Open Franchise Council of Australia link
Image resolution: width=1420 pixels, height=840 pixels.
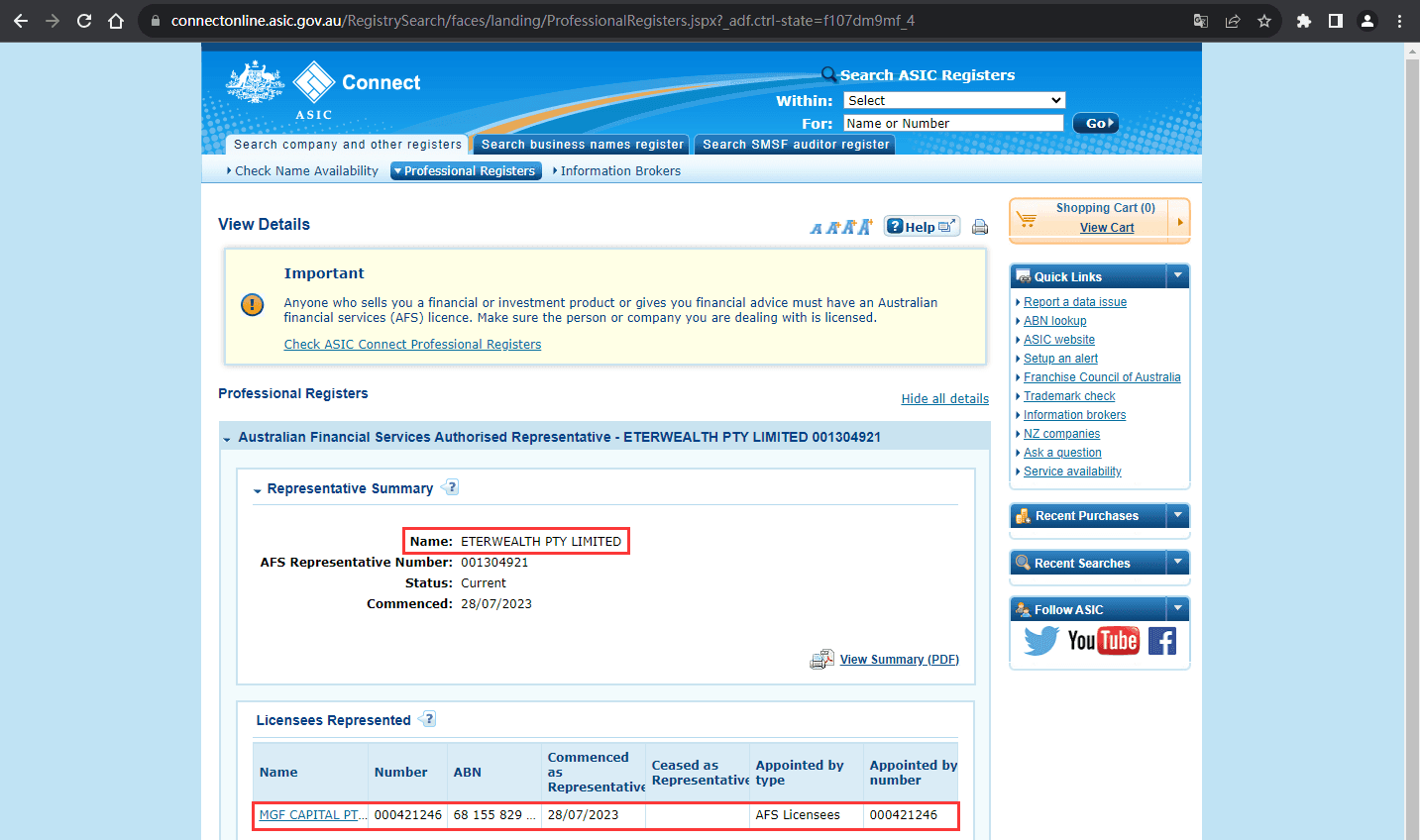click(x=1102, y=377)
